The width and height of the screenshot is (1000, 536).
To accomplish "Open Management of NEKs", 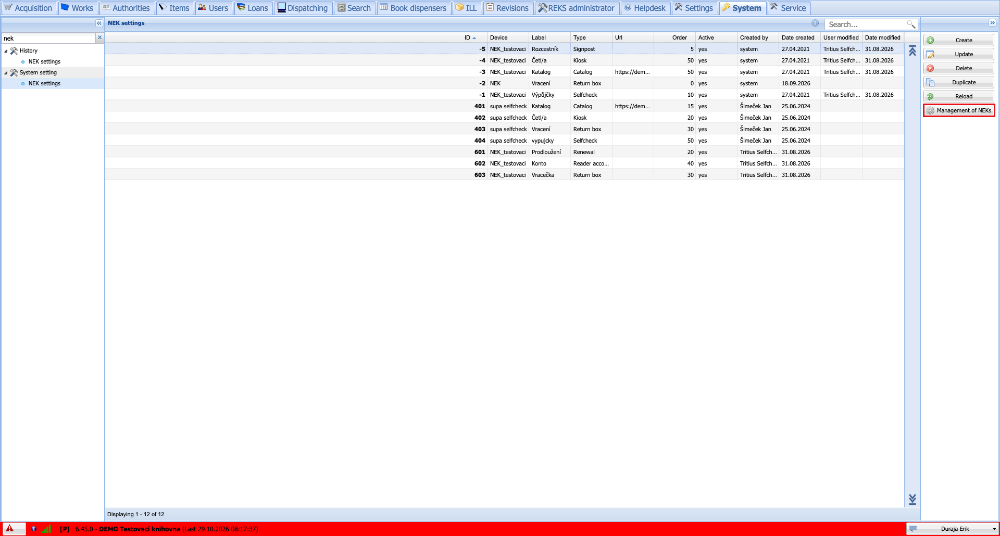I will [959, 111].
